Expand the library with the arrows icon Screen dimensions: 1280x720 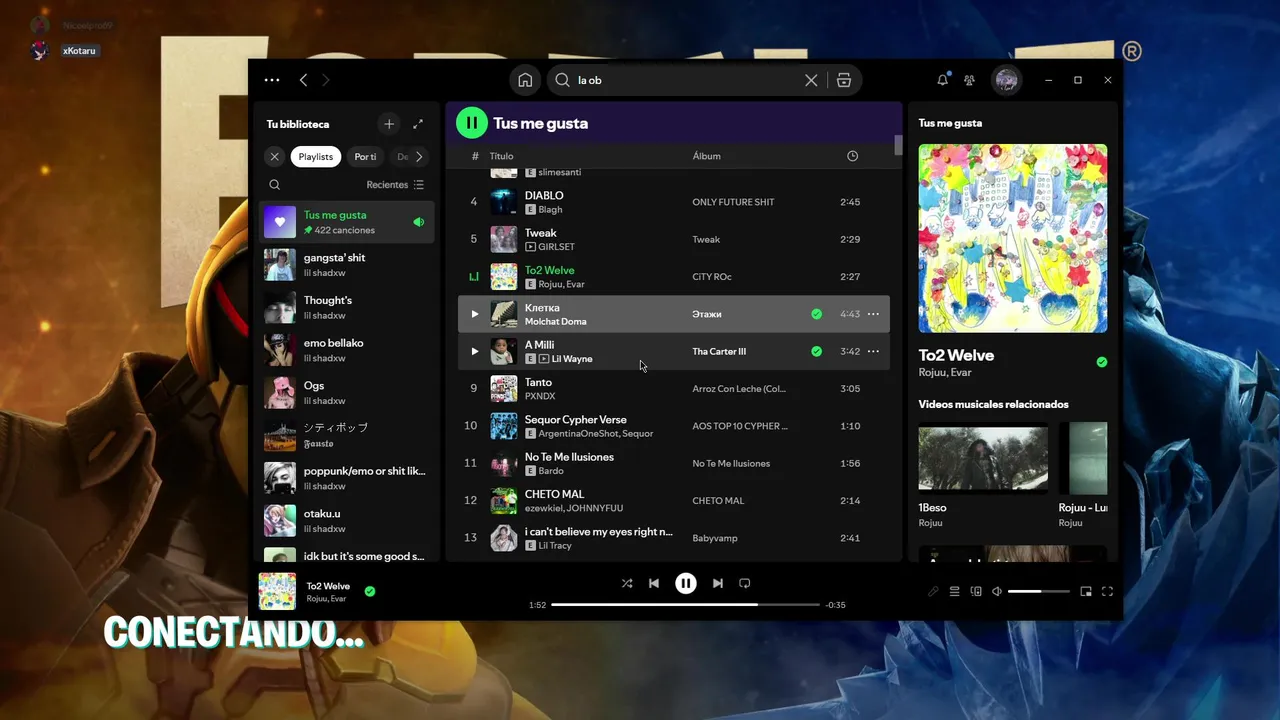(x=418, y=124)
